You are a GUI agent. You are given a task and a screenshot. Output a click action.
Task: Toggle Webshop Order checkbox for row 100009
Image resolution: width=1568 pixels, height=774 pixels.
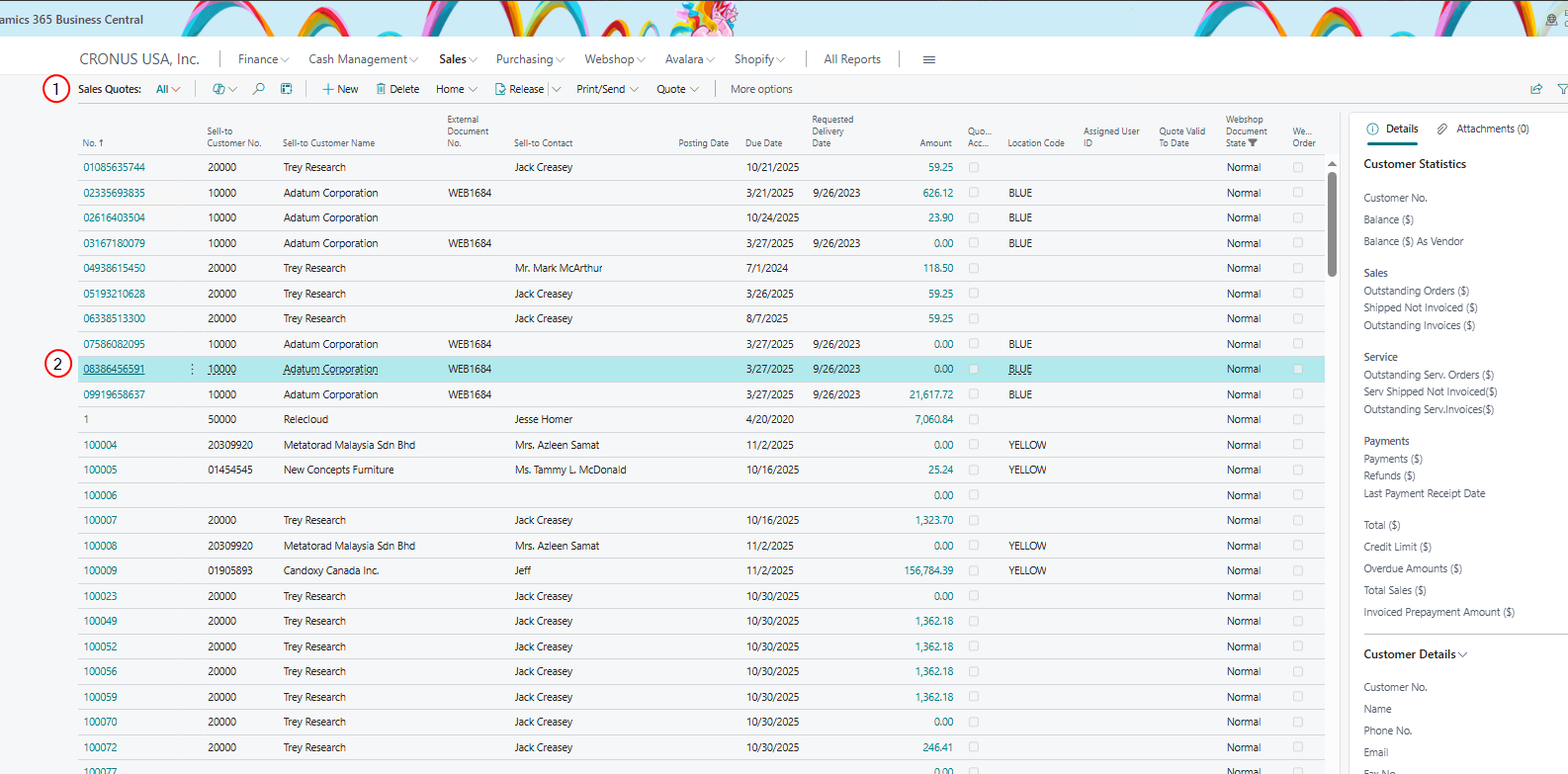(1298, 570)
